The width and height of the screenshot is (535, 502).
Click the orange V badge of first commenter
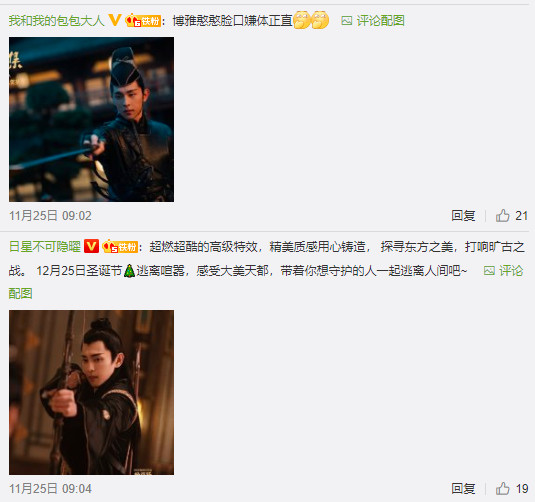pyautogui.click(x=115, y=20)
